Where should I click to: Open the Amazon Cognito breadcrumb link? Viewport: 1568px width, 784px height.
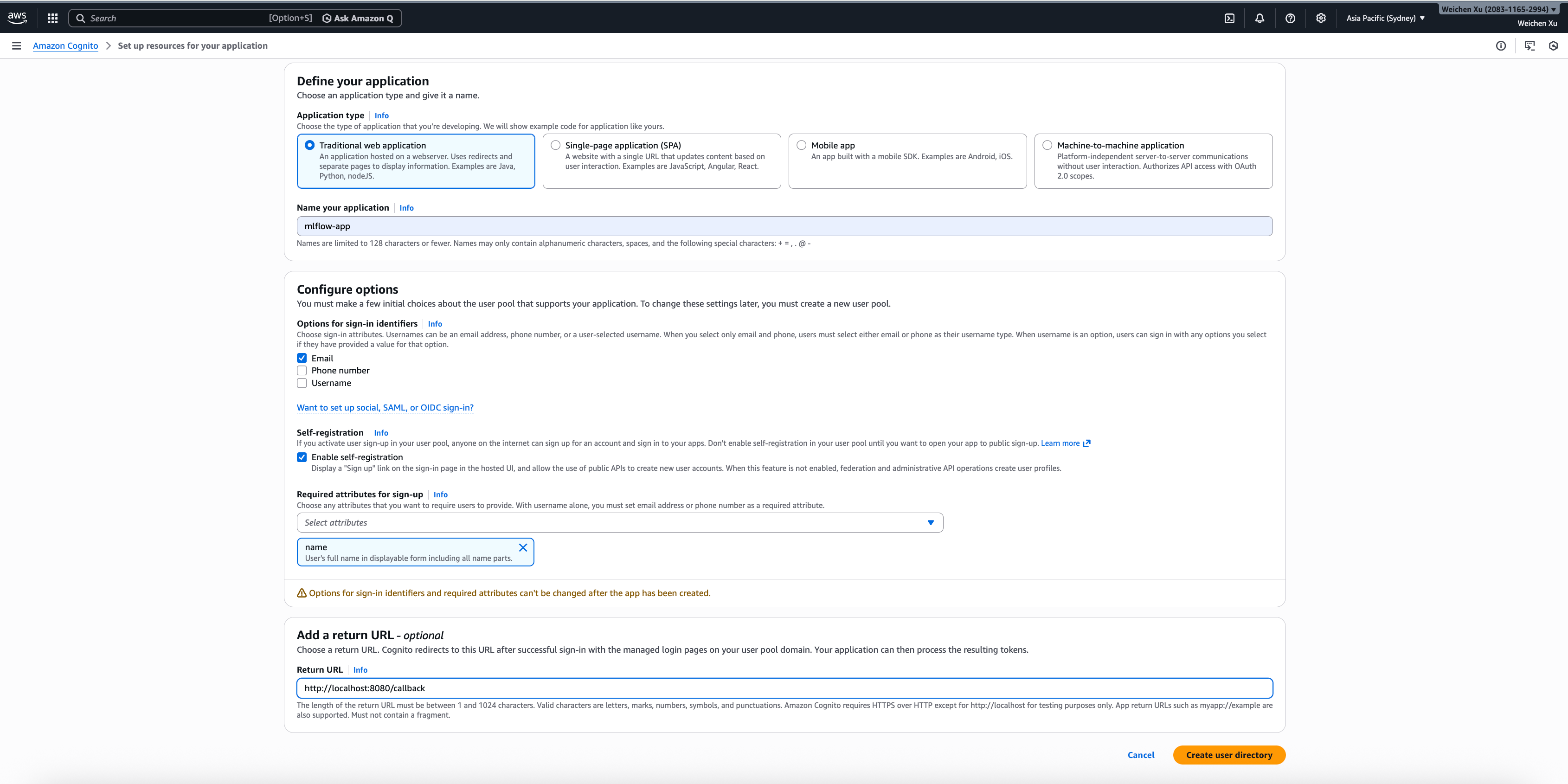point(65,45)
